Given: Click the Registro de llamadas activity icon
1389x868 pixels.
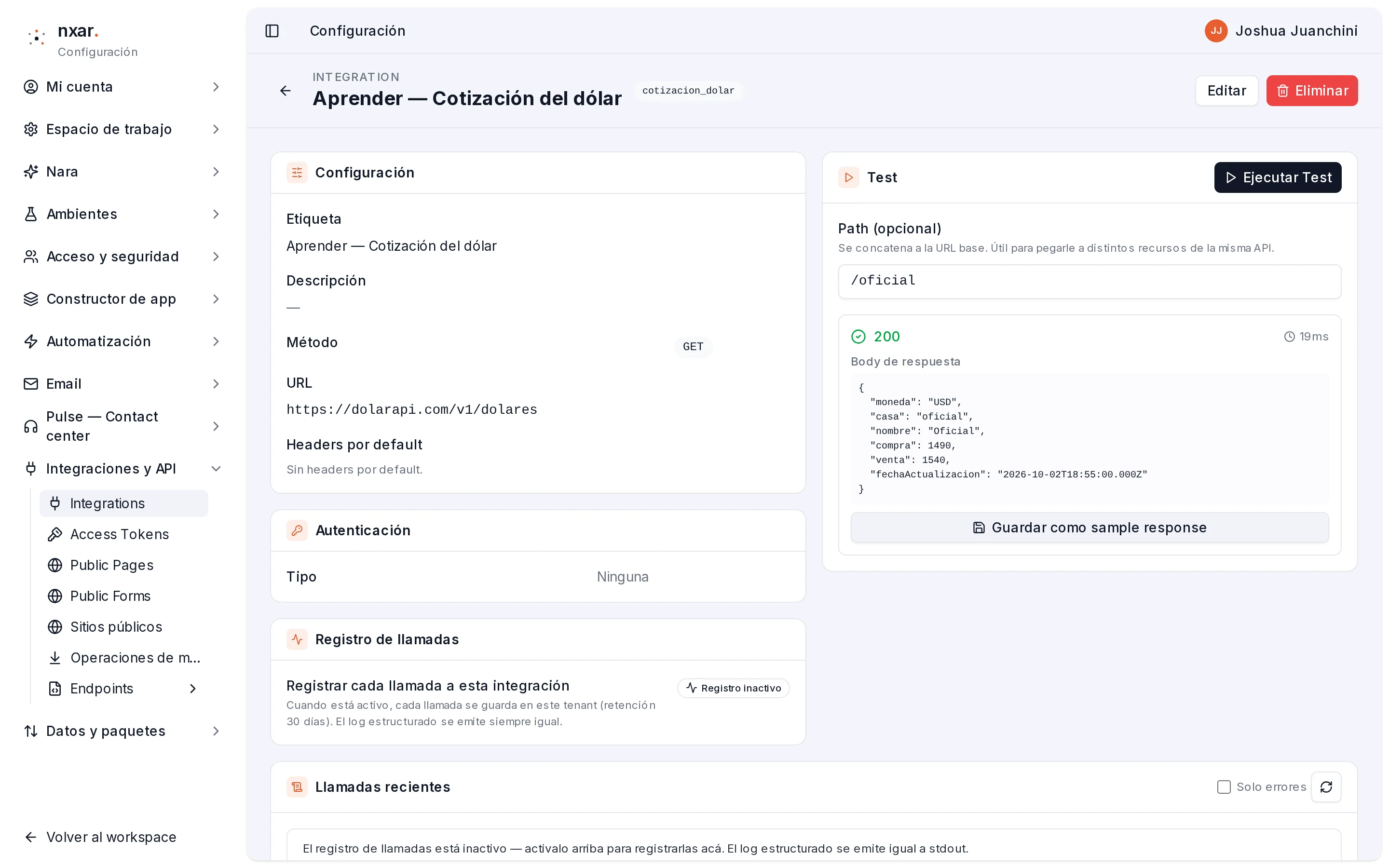Looking at the screenshot, I should click(297, 639).
